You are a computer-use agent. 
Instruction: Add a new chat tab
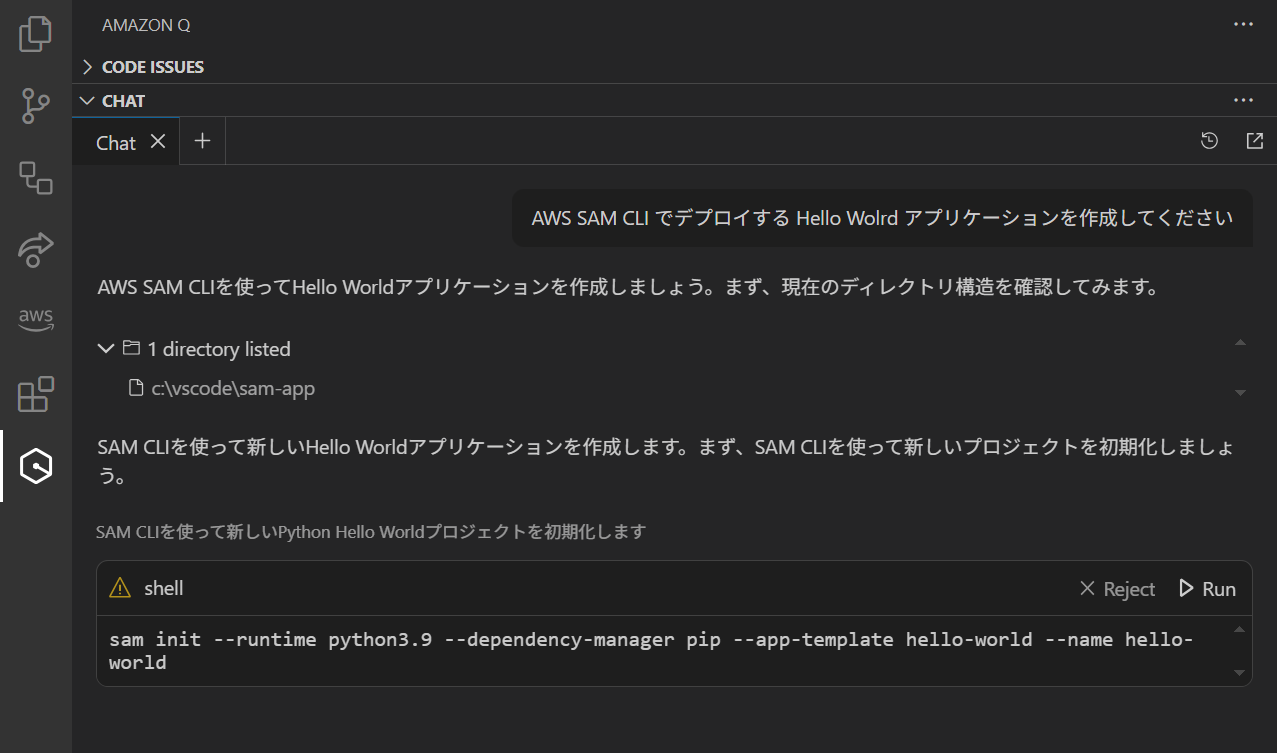click(202, 141)
